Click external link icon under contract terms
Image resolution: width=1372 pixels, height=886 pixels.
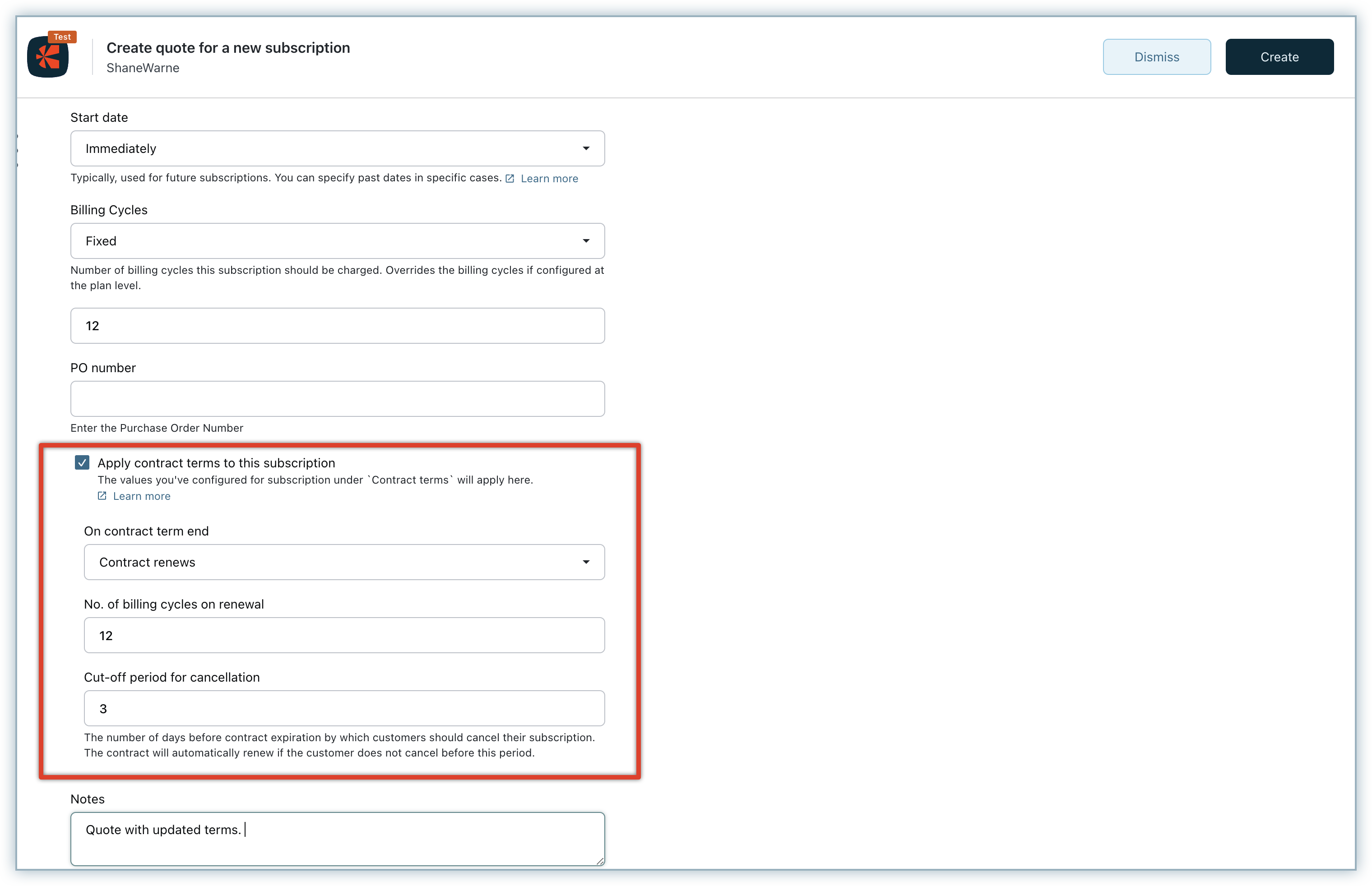[x=102, y=496]
